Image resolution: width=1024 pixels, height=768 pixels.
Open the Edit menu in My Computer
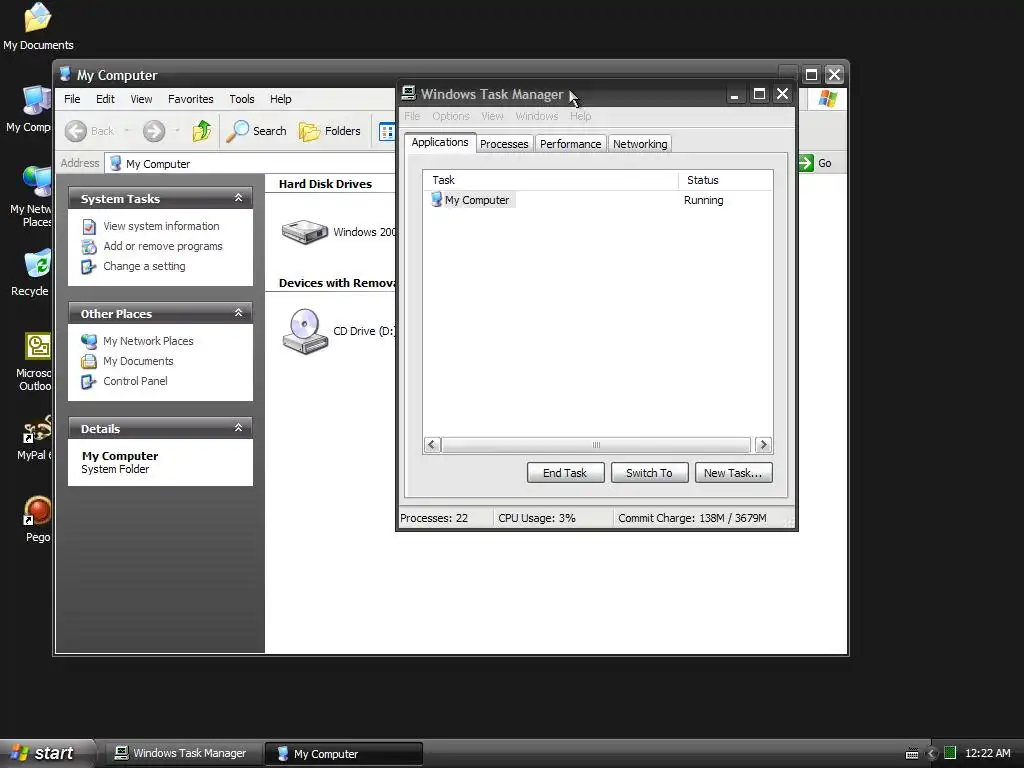(105, 99)
